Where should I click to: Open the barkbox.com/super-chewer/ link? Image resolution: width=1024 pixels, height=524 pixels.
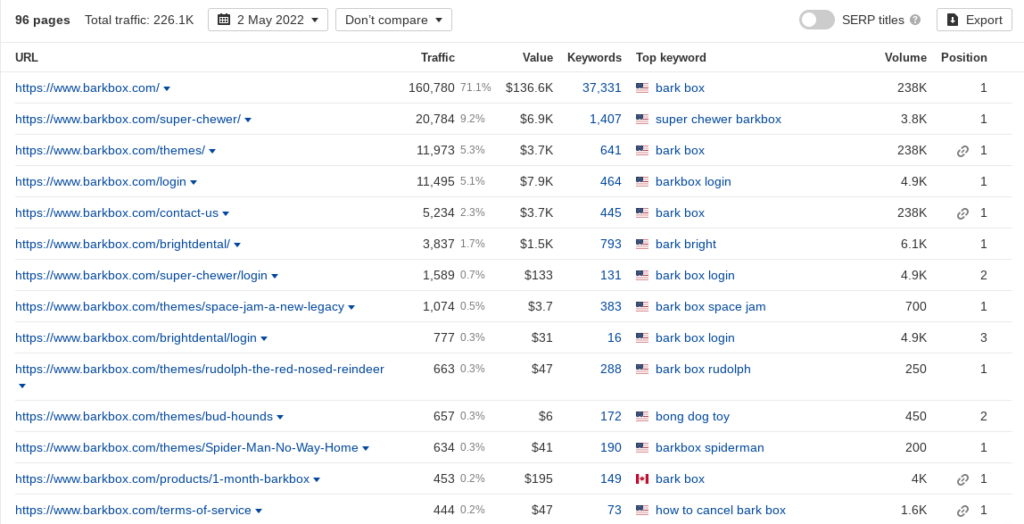128,119
